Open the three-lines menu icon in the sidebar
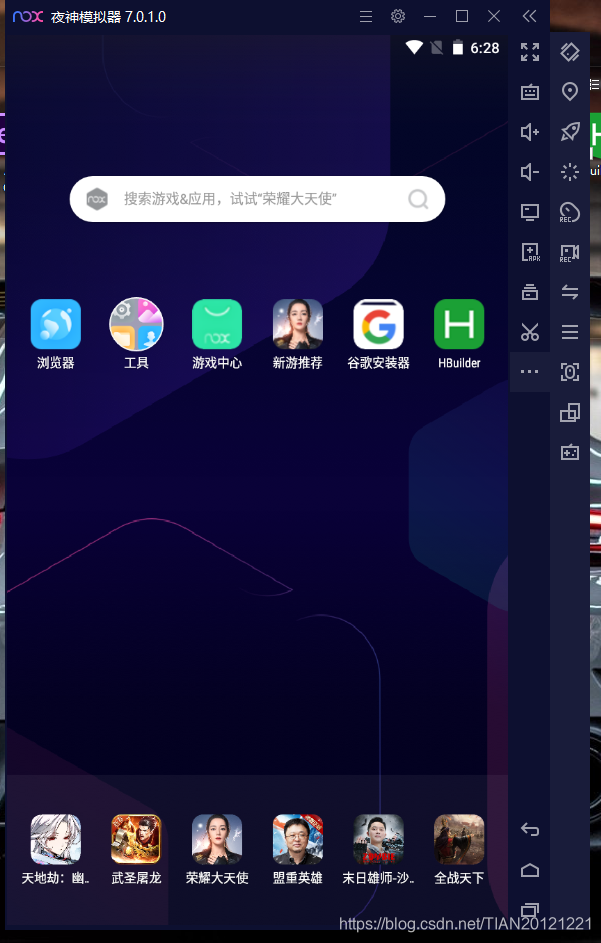Viewport: 601px width, 943px height. (x=570, y=331)
